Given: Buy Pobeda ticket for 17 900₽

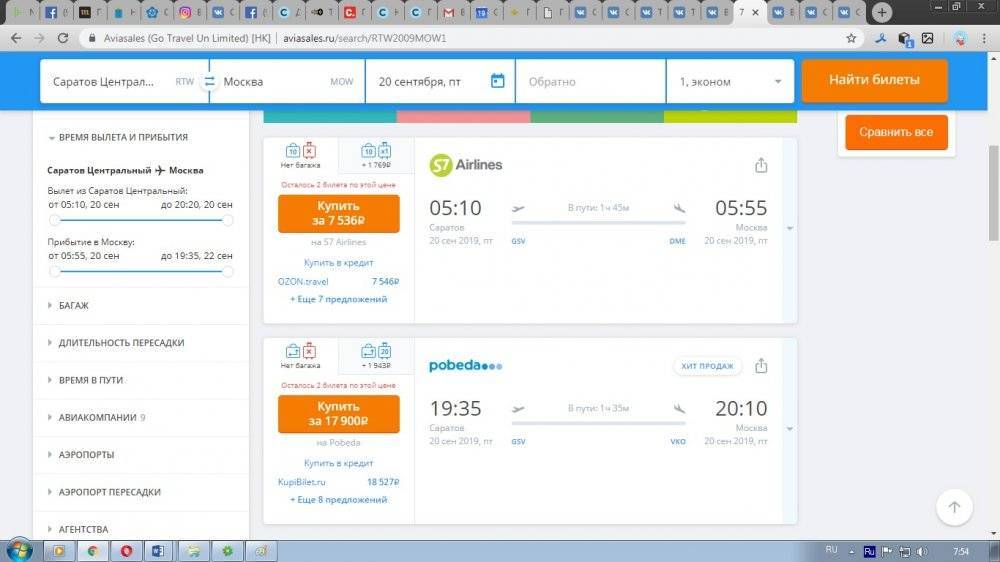Looking at the screenshot, I should click(339, 413).
